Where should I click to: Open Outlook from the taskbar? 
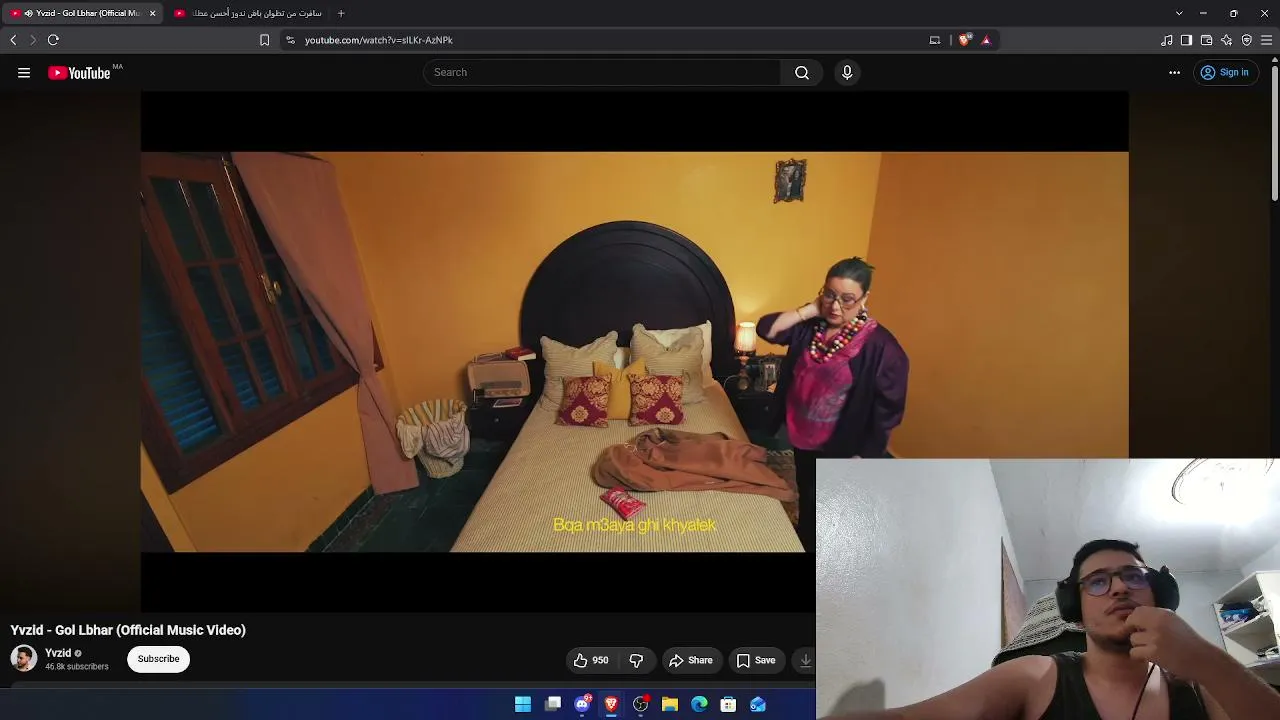(x=758, y=704)
